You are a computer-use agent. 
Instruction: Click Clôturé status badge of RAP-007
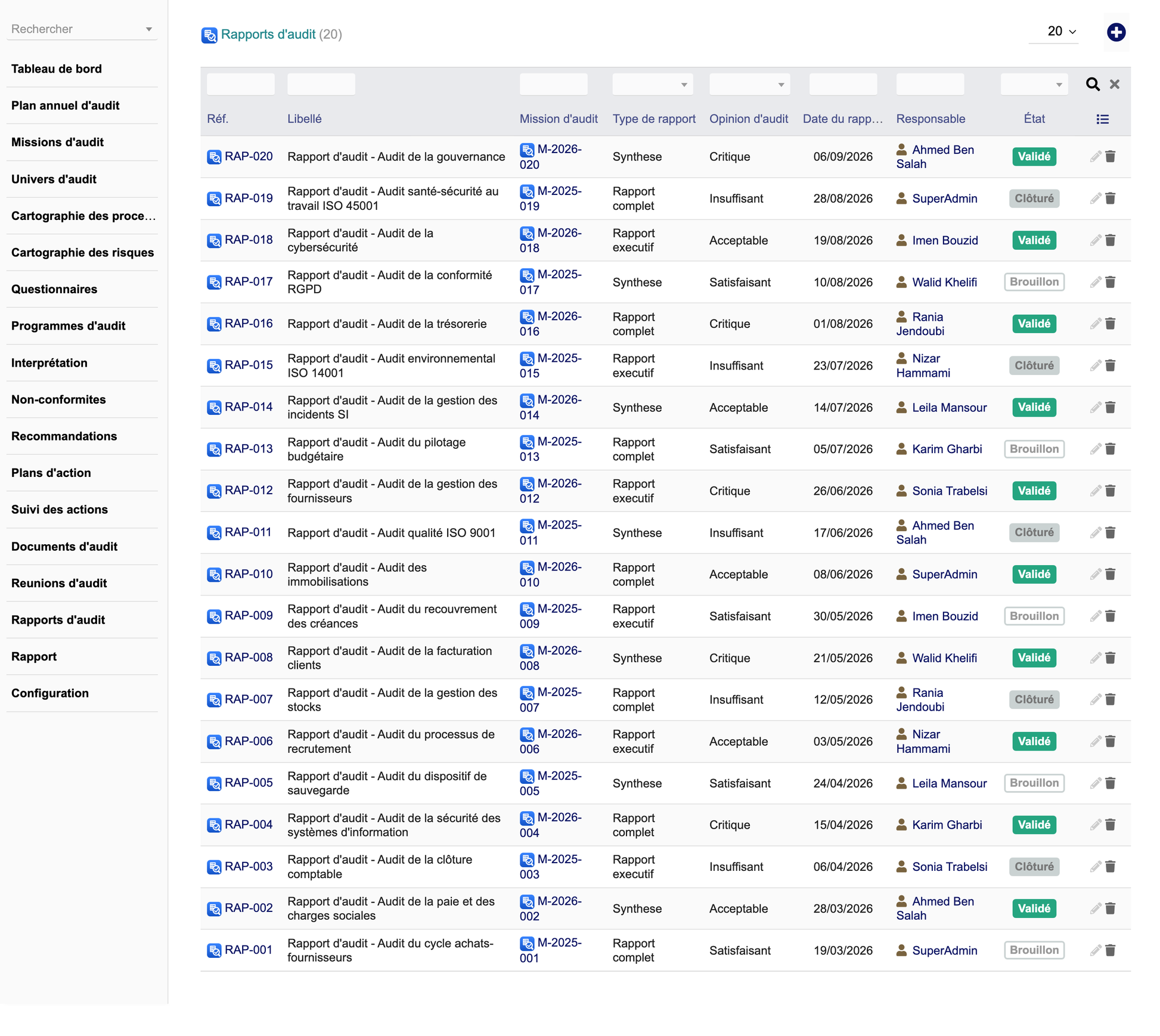click(1034, 699)
